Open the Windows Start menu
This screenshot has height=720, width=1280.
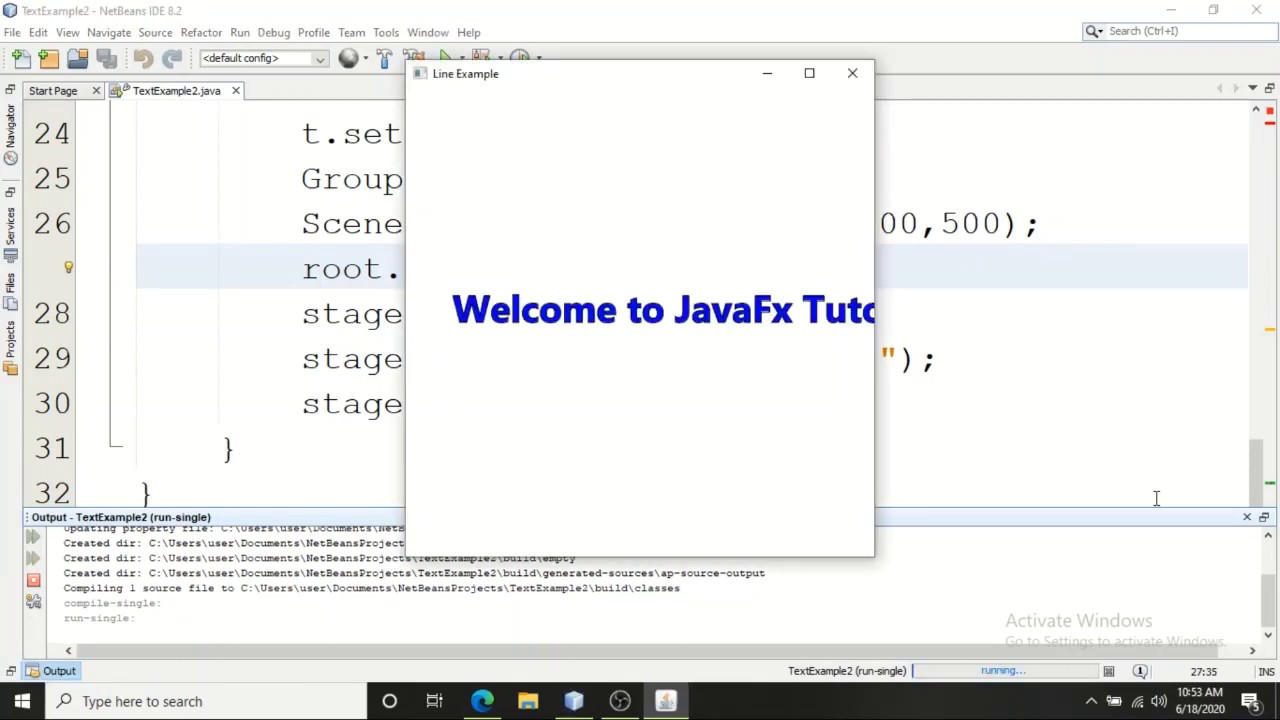point(22,701)
